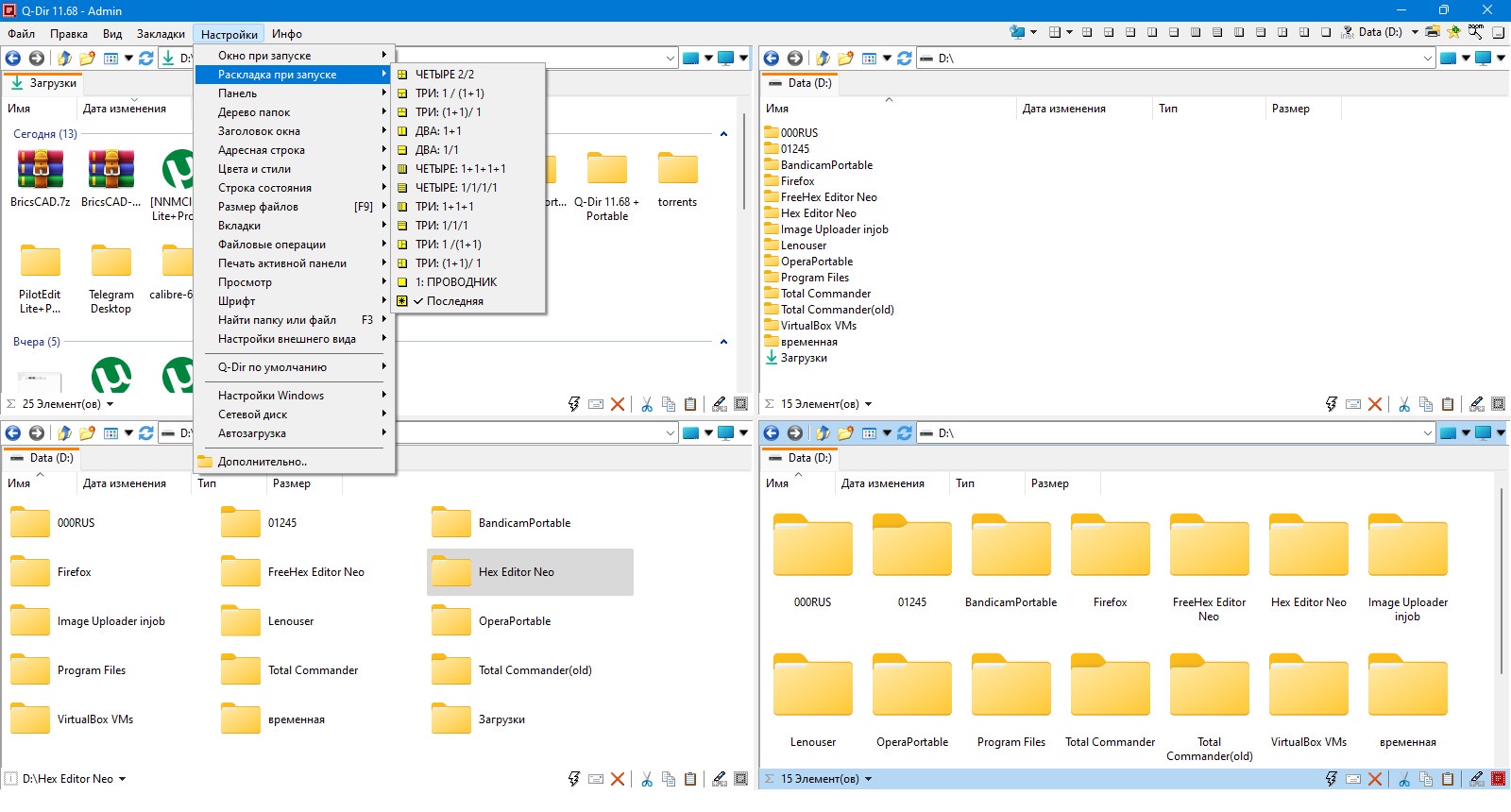The image size is (1511, 812).
Task: Click red delete X in top-right pane status bar
Action: 1375,404
